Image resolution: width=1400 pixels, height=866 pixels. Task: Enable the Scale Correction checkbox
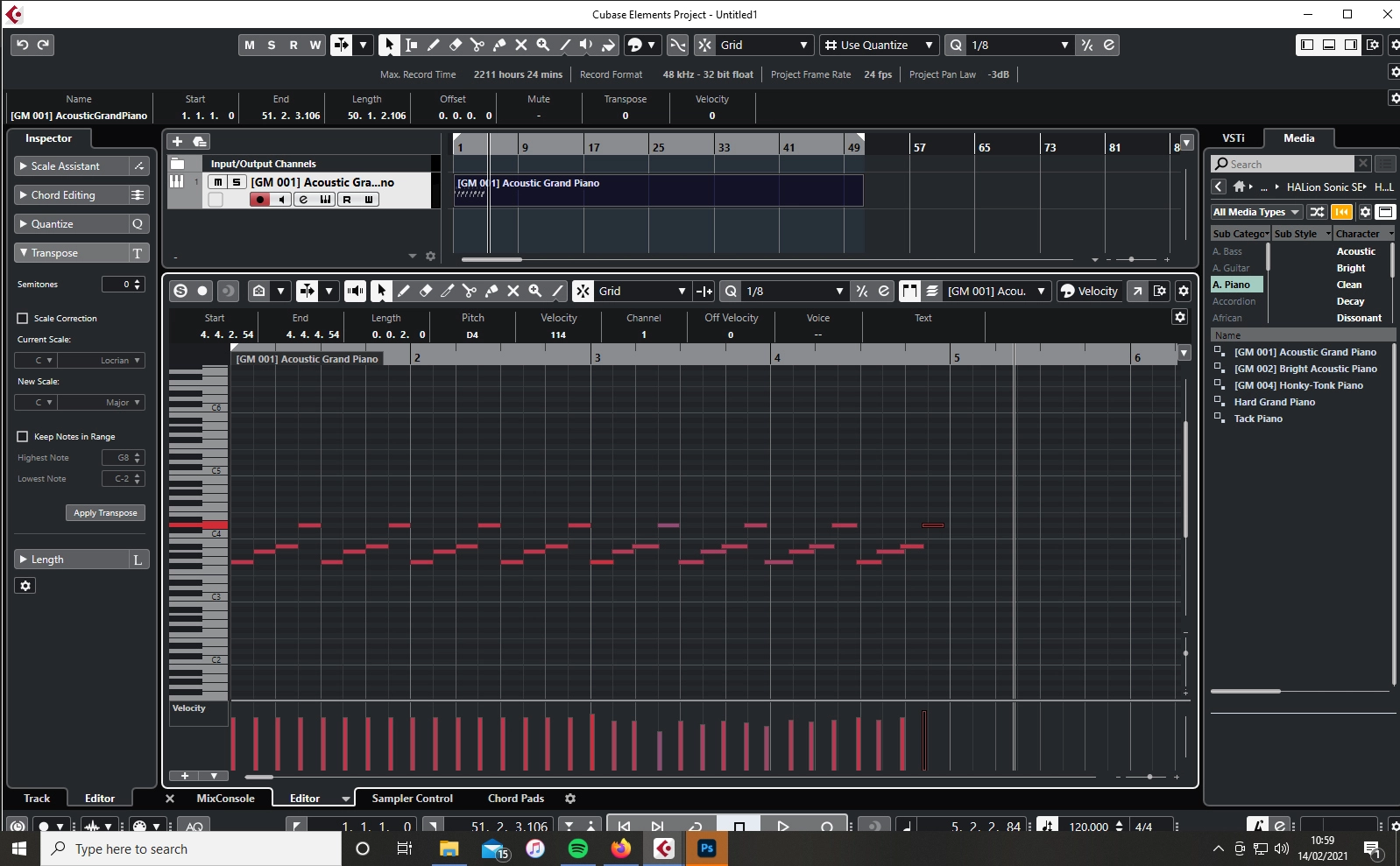click(23, 319)
